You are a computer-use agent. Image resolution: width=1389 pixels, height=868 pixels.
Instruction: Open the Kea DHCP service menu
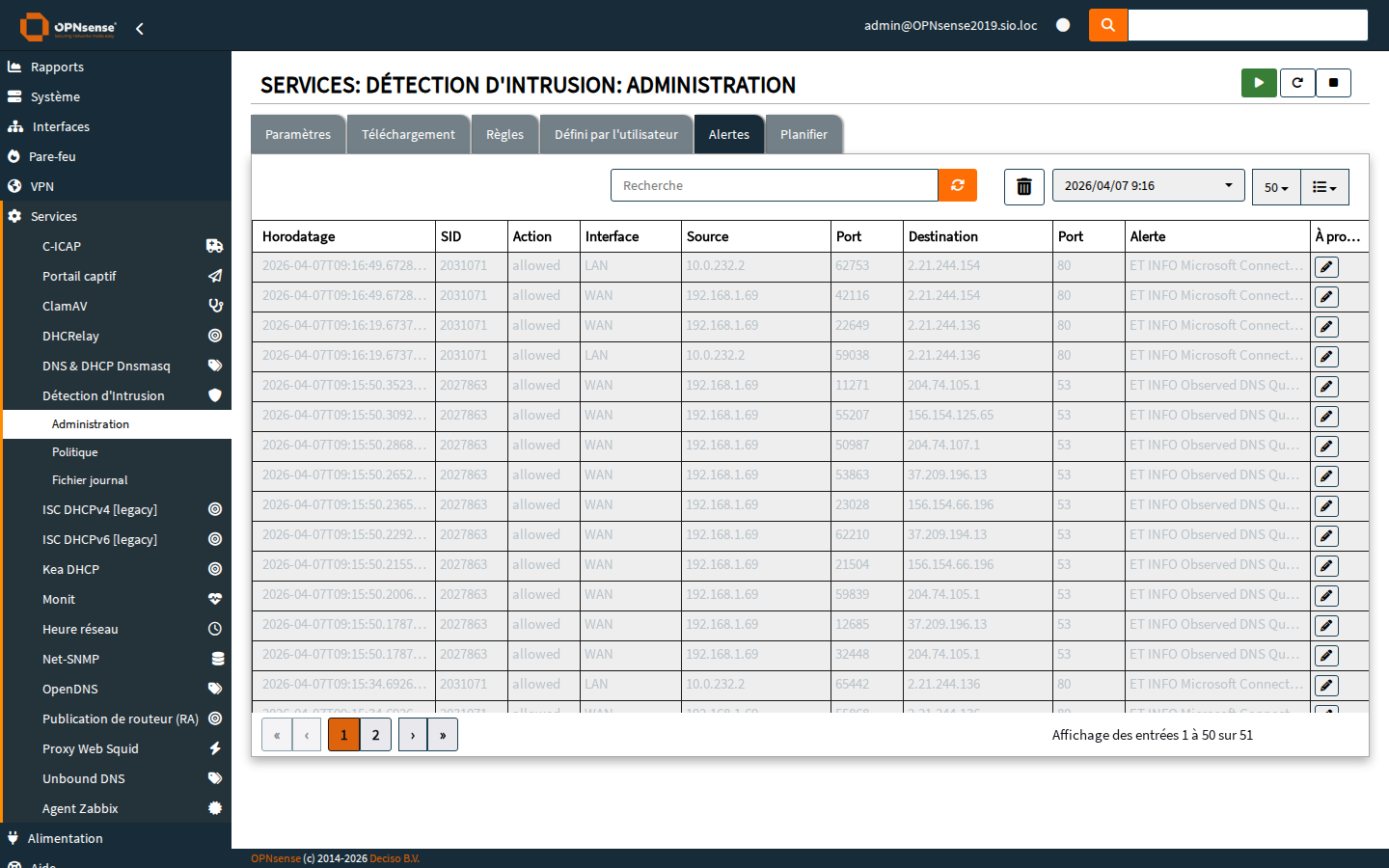pyautogui.click(x=118, y=569)
